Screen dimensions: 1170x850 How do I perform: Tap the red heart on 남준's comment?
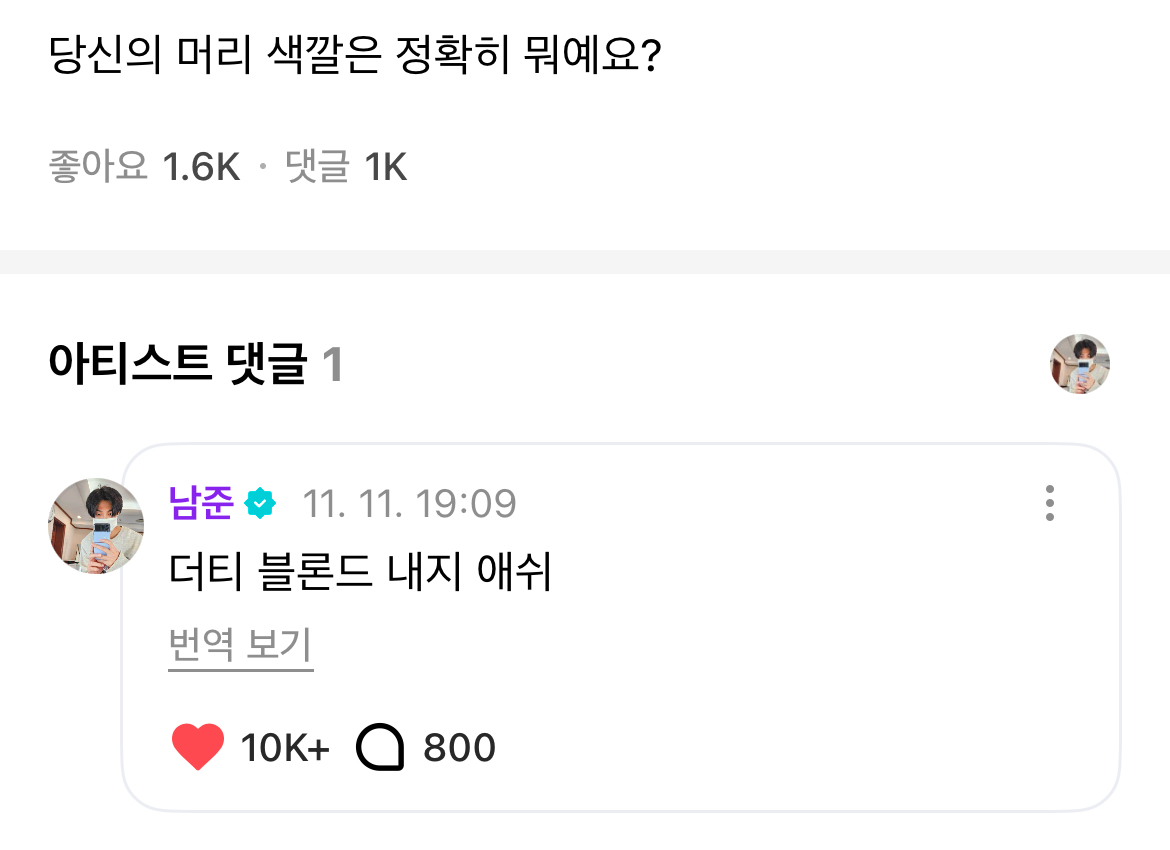pos(198,748)
